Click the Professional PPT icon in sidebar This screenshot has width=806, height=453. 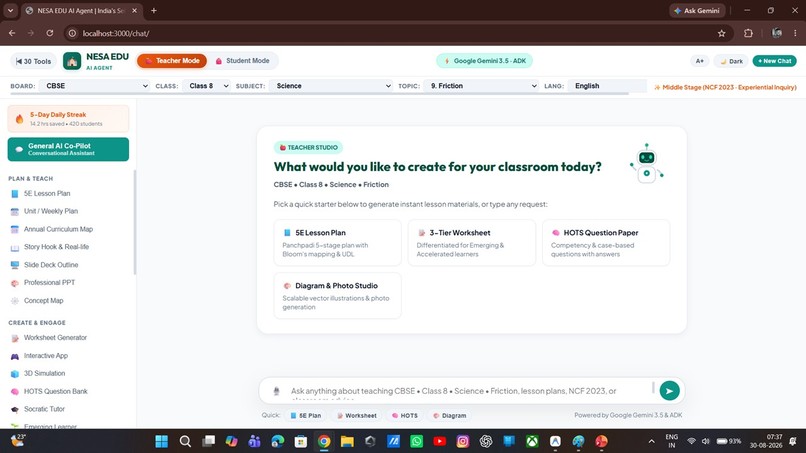click(15, 283)
